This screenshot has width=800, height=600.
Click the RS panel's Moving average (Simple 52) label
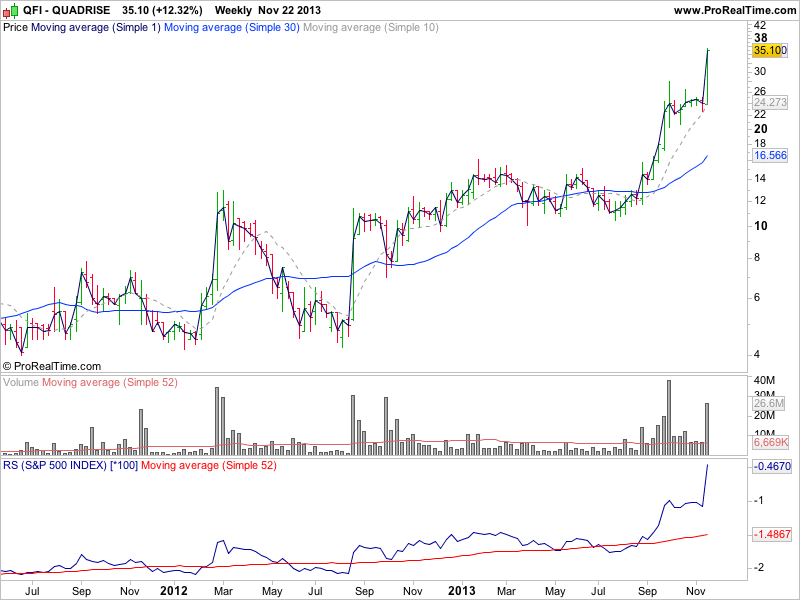[209, 465]
